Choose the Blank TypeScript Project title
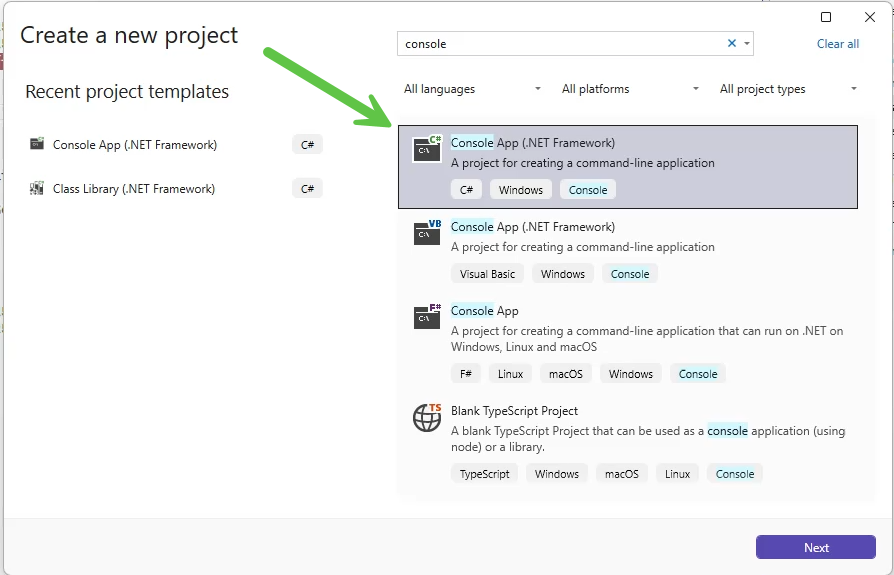This screenshot has width=894, height=575. [514, 411]
